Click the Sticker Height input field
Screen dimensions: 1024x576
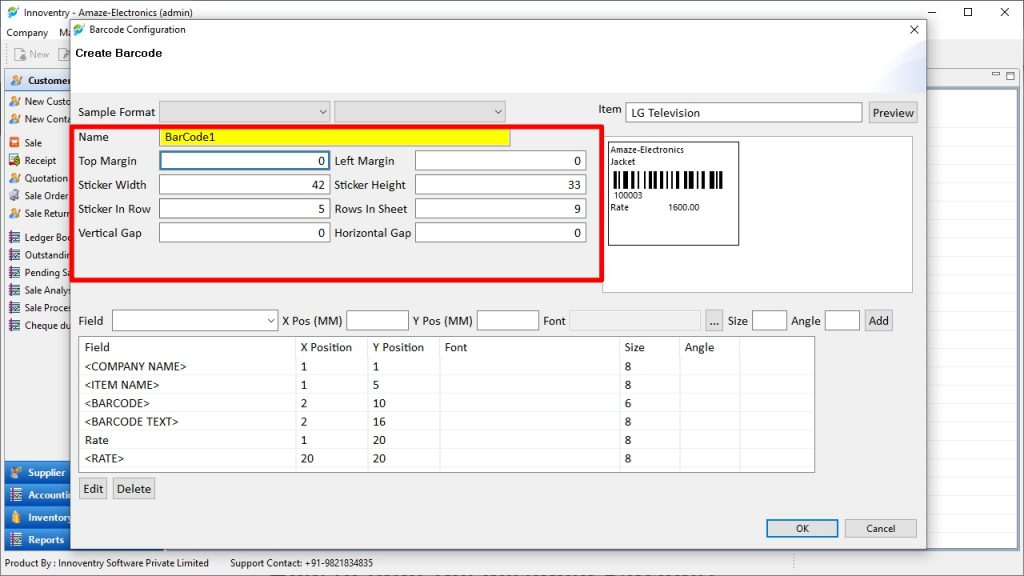coord(500,185)
